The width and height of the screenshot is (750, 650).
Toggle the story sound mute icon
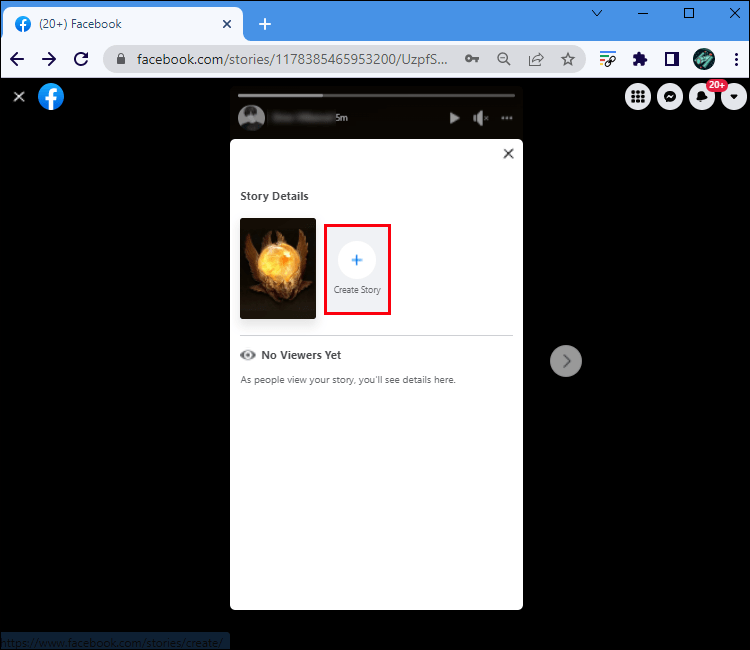(481, 118)
